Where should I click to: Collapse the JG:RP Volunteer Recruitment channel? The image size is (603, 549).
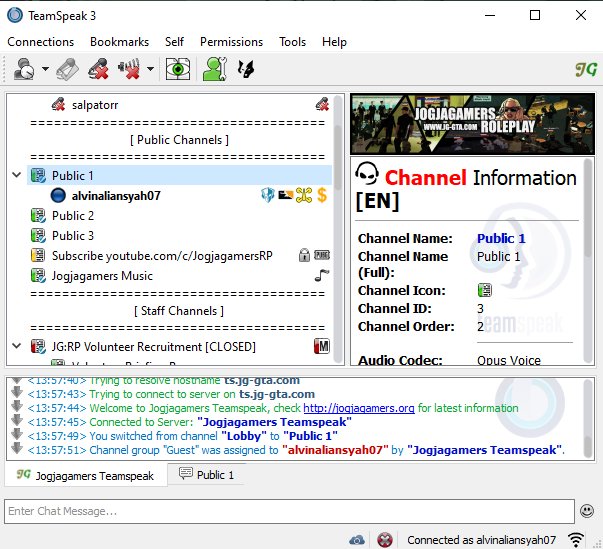tap(17, 346)
